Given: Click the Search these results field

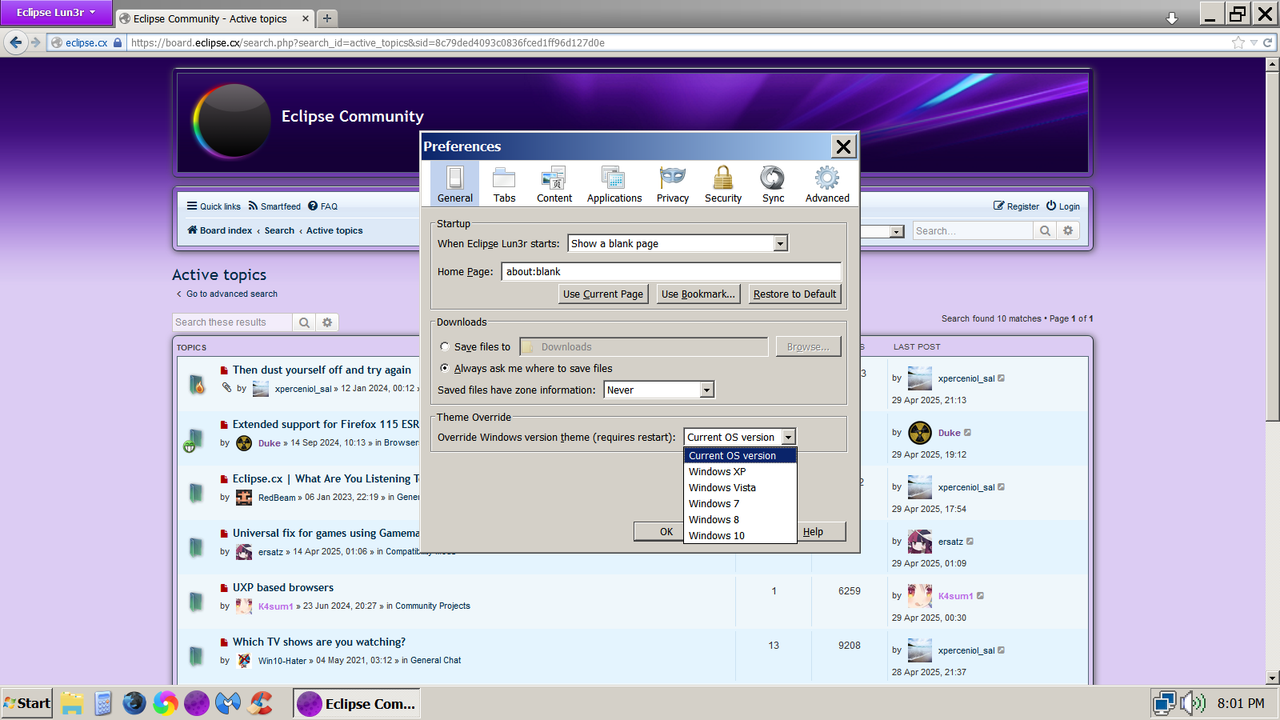Looking at the screenshot, I should point(232,322).
